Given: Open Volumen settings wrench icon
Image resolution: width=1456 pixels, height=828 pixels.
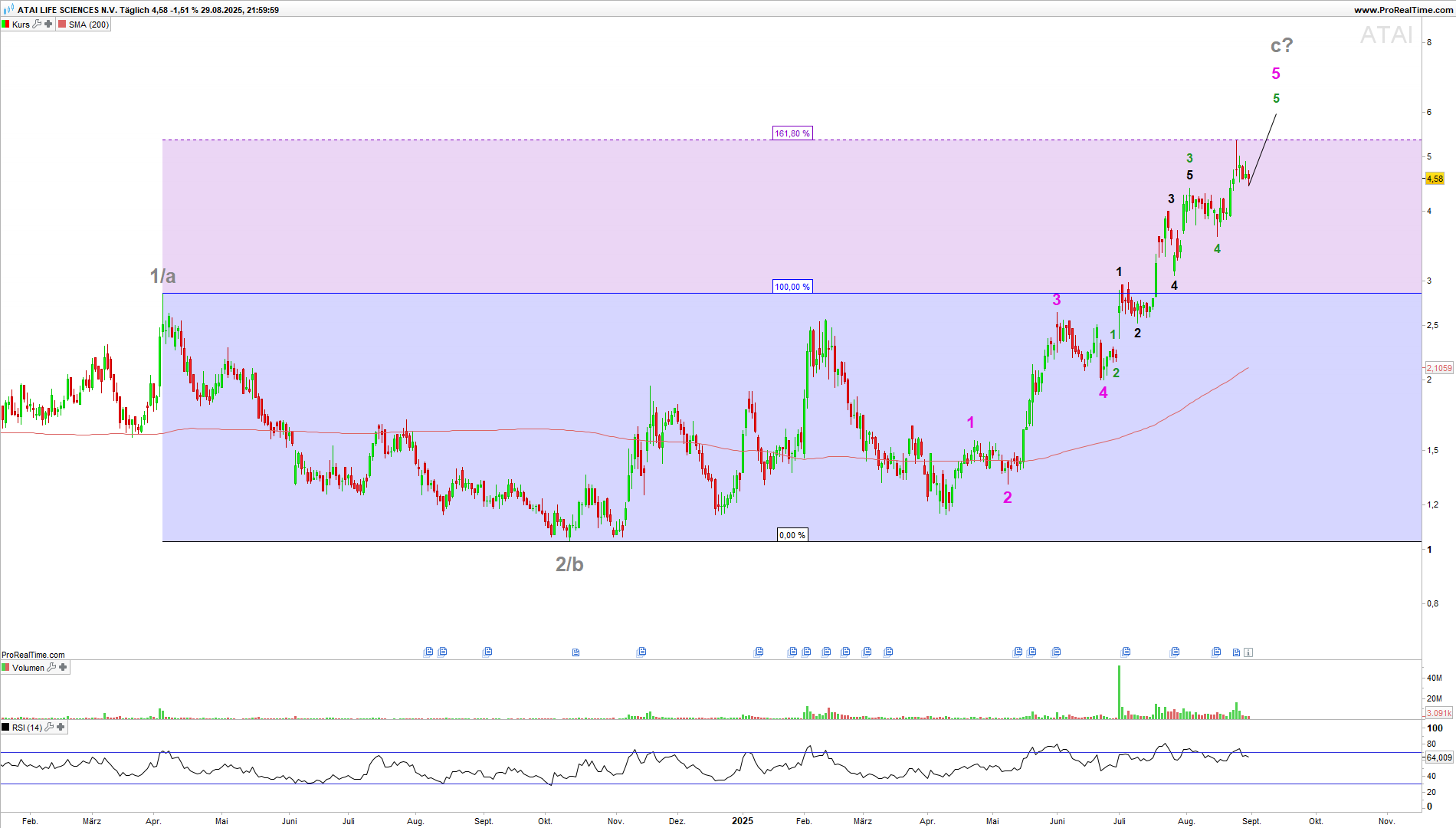Looking at the screenshot, I should pyautogui.click(x=51, y=668).
